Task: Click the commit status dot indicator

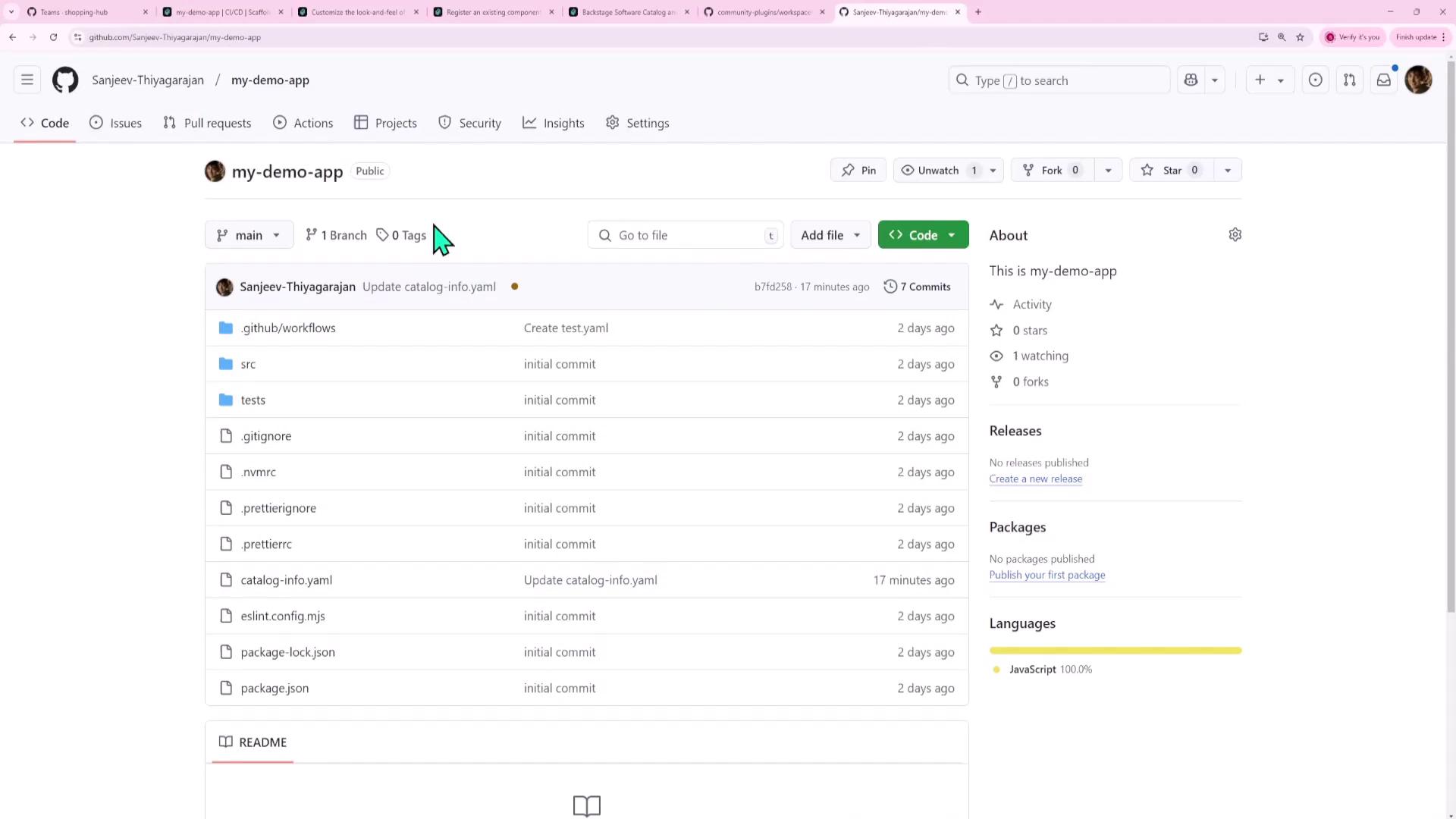Action: click(514, 287)
